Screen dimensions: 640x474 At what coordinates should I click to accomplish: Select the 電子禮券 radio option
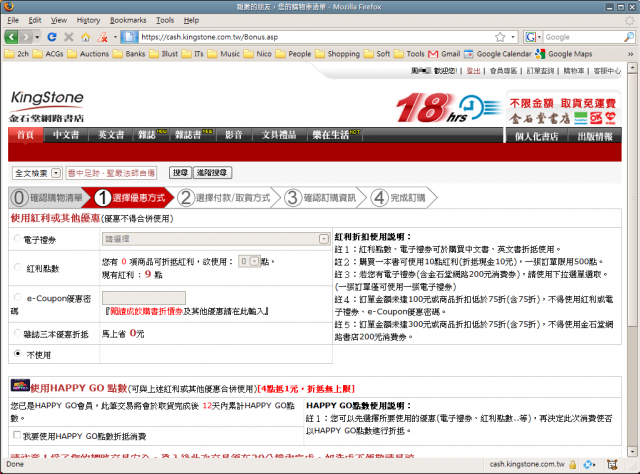coord(17,238)
